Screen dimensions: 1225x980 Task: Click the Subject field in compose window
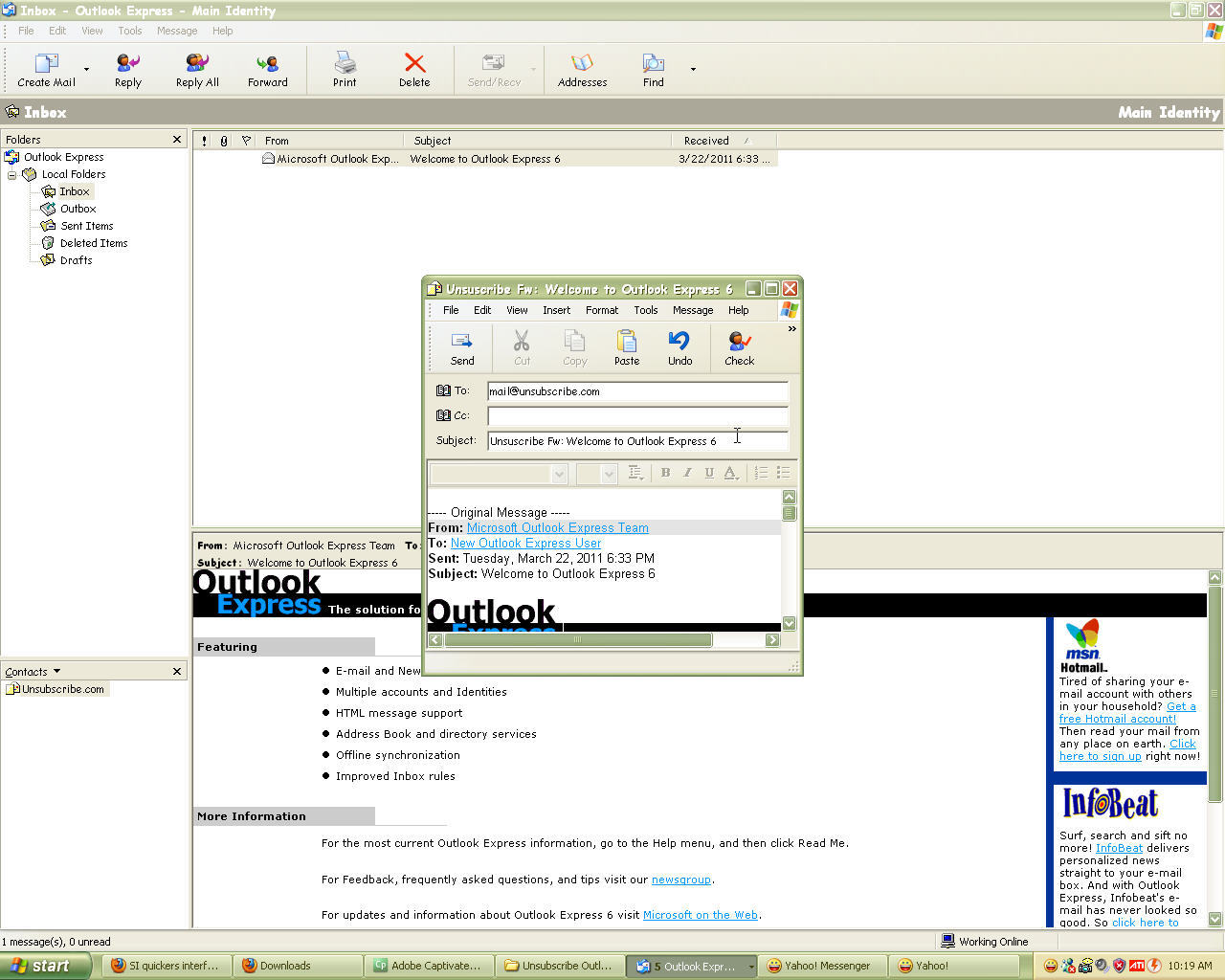pos(637,441)
